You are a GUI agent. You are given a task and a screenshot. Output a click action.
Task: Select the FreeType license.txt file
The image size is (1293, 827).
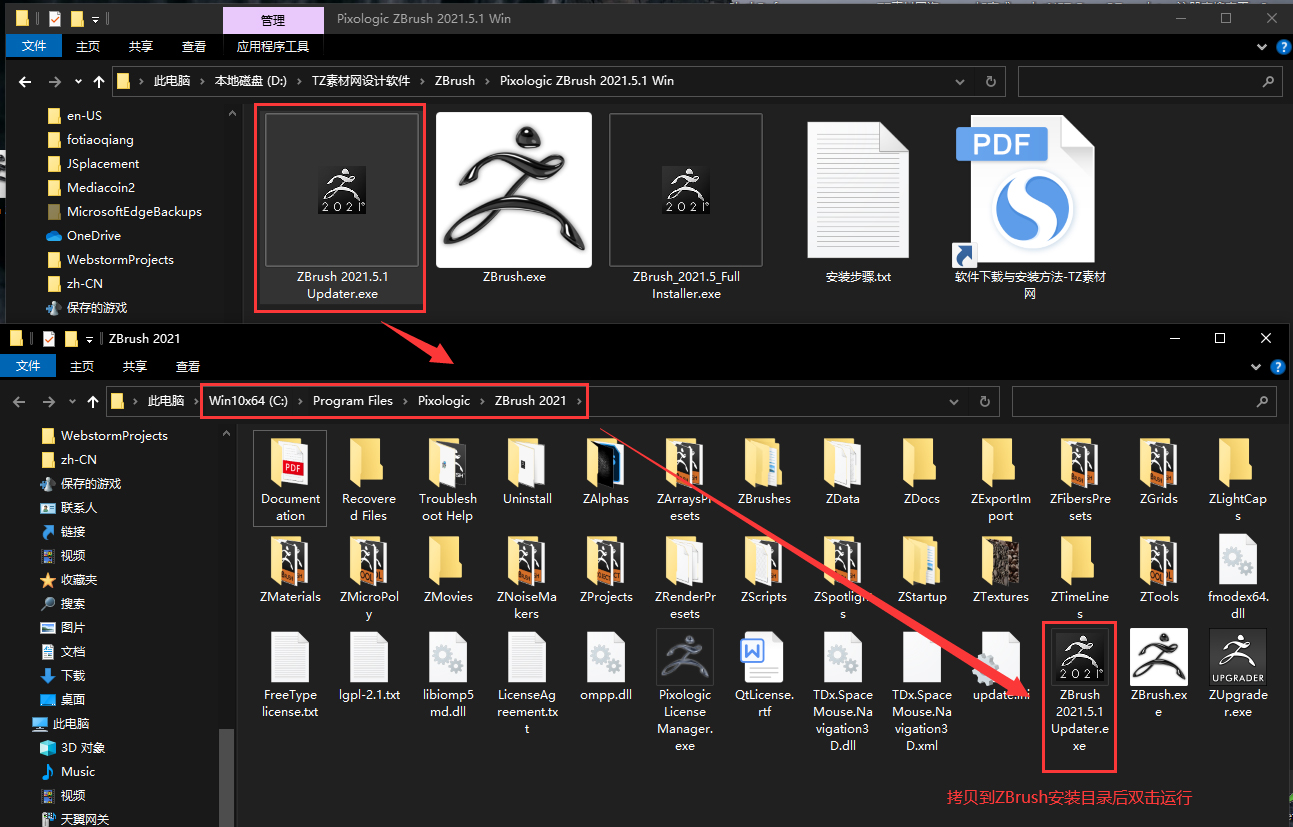coord(290,675)
